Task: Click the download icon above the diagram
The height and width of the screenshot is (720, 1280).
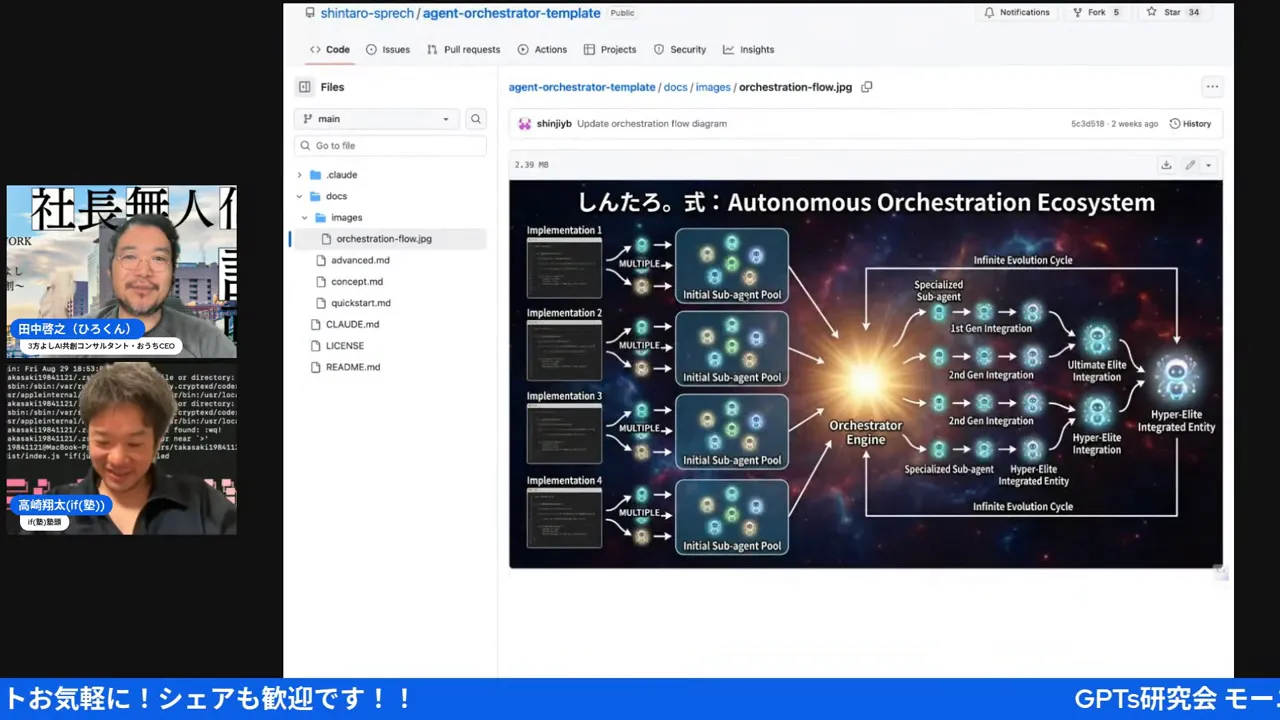Action: (1166, 164)
